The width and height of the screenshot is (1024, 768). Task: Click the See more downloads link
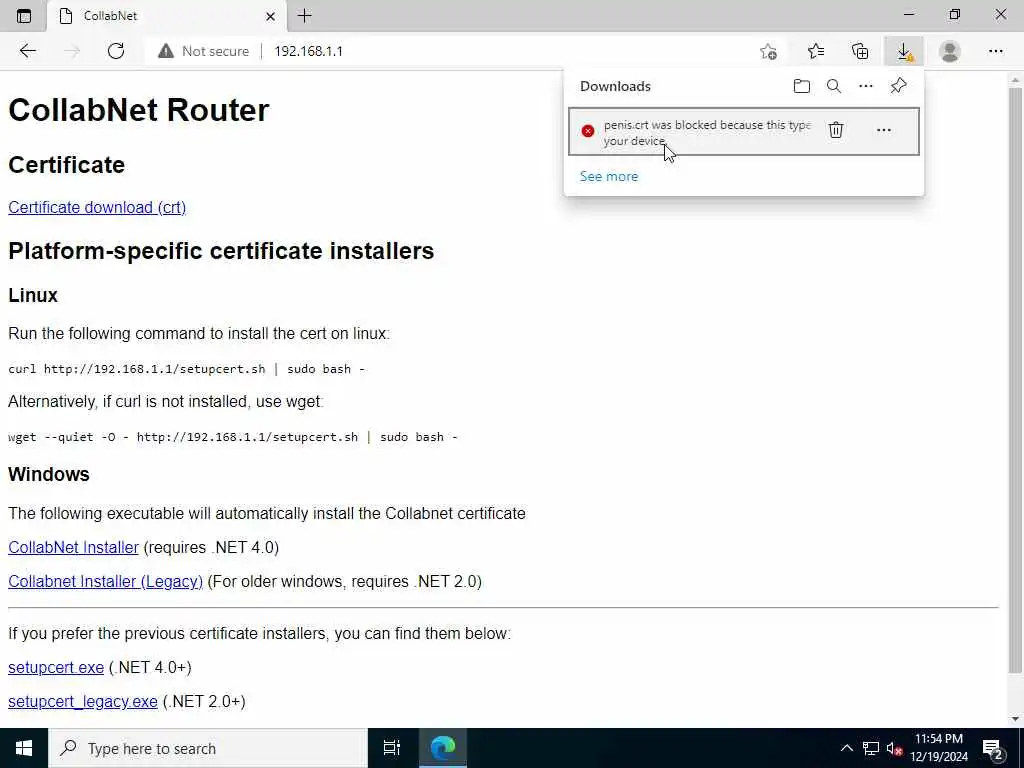[609, 176]
